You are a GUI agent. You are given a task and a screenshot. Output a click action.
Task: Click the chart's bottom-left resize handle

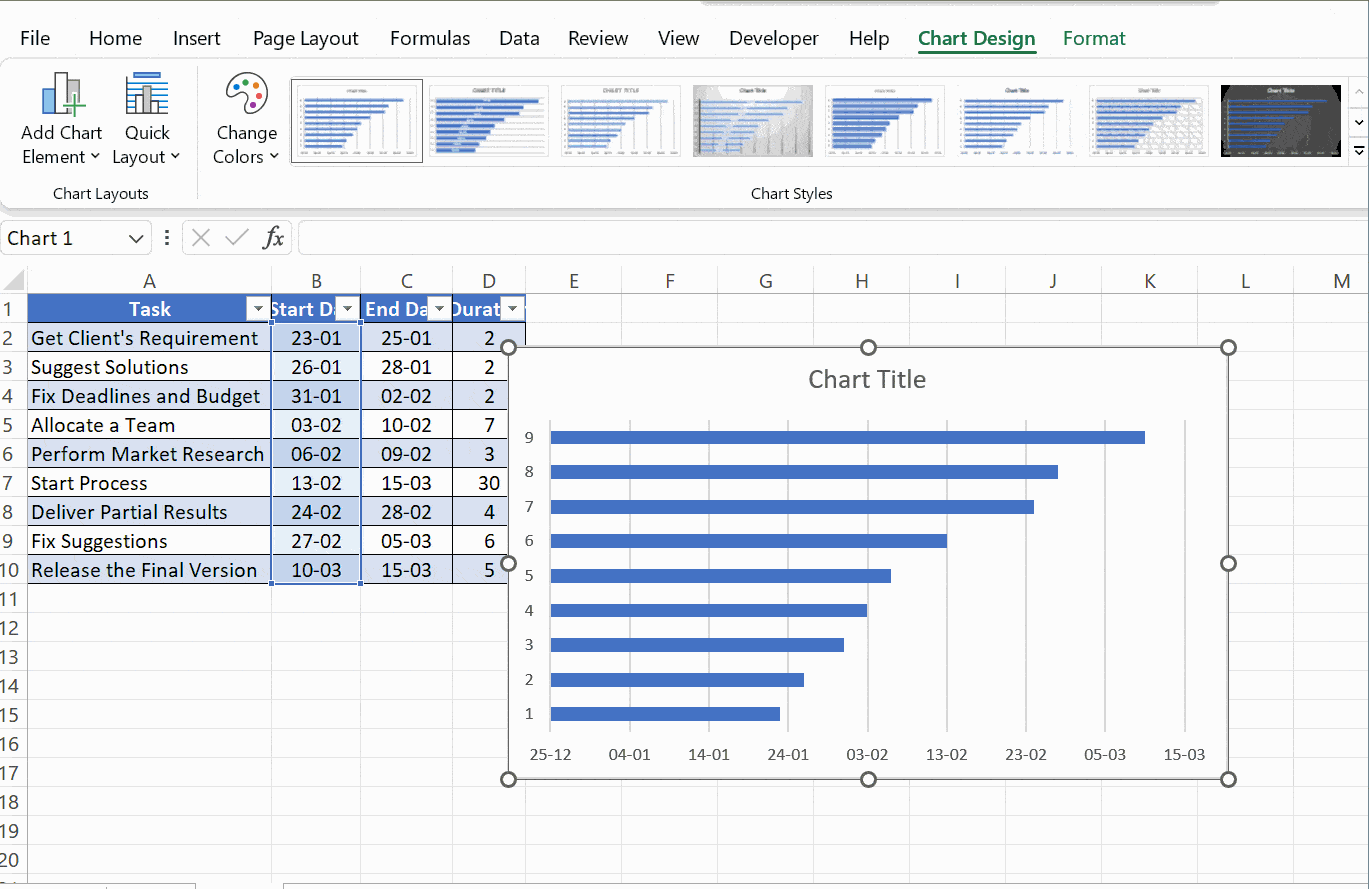click(508, 779)
